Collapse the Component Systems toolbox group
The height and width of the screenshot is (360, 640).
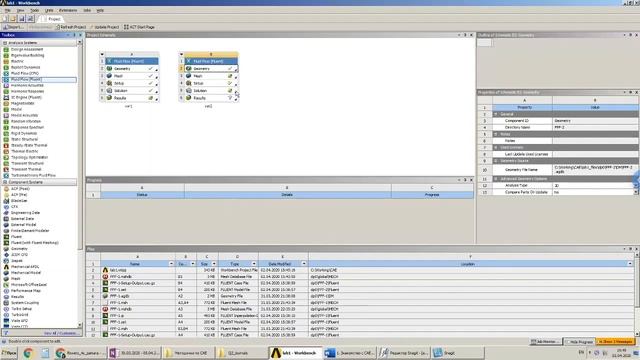(5, 182)
